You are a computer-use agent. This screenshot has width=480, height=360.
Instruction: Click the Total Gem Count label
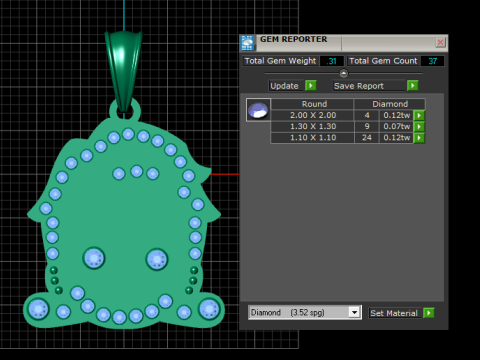click(383, 61)
